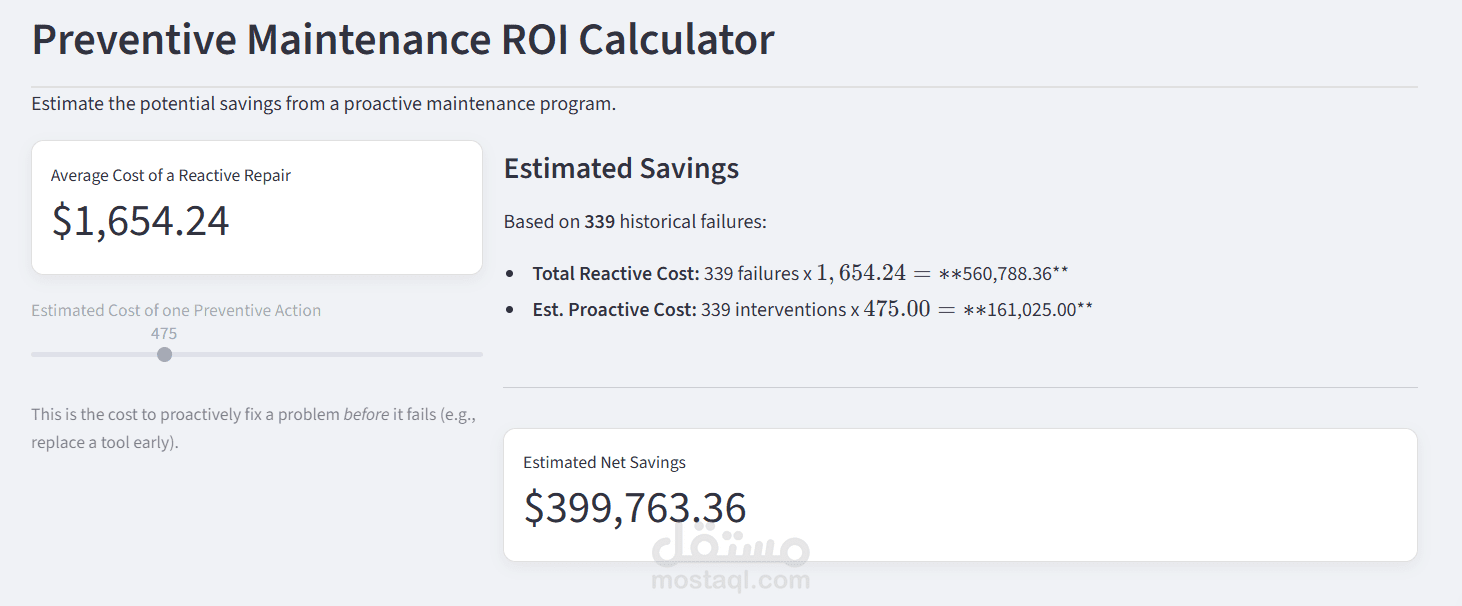Screen dimensions: 1462x606
Task: Click the slider handle set at 475
Action: [x=165, y=354]
